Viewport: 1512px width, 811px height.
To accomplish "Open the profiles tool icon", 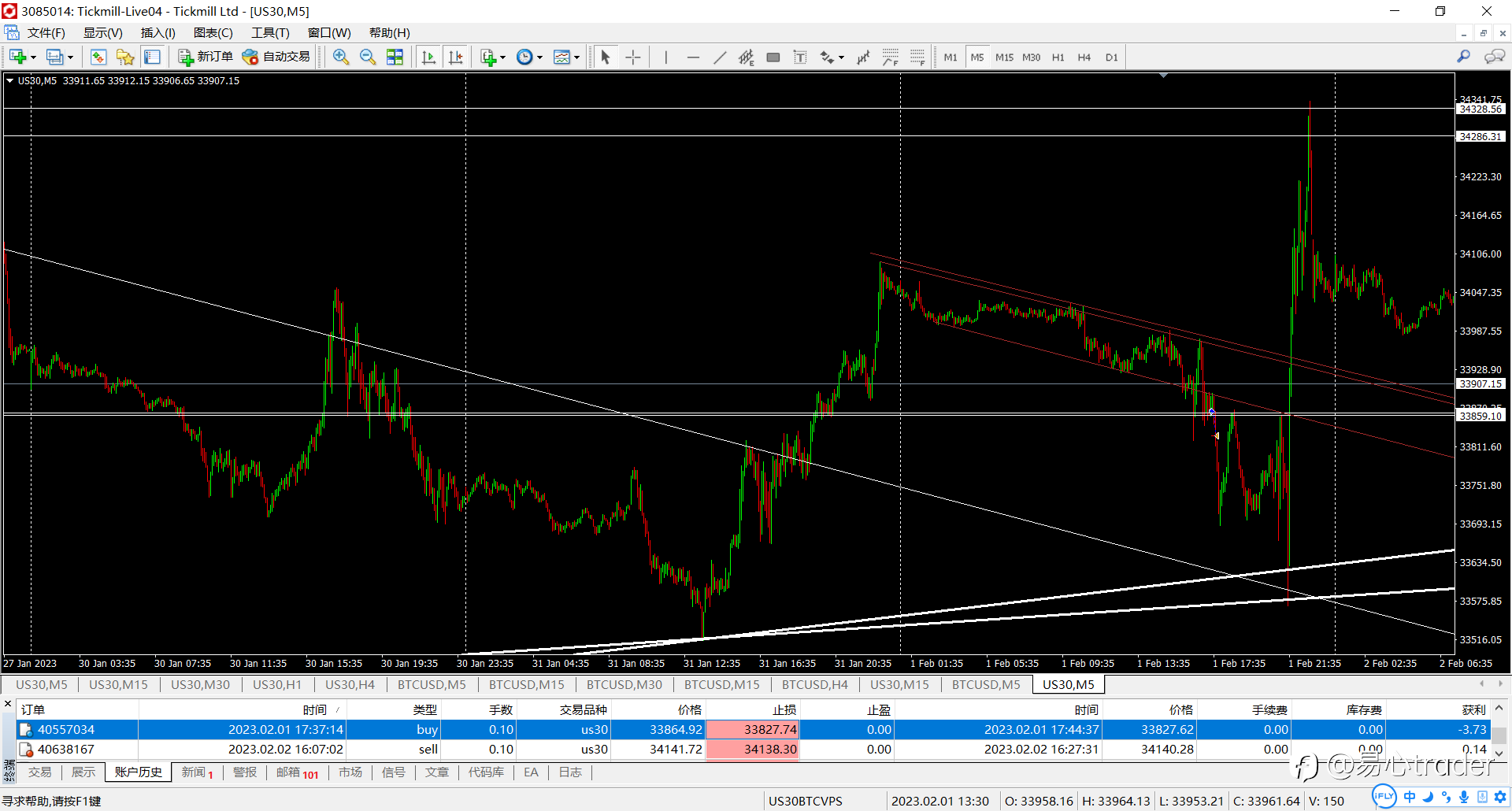I will pyautogui.click(x=54, y=57).
